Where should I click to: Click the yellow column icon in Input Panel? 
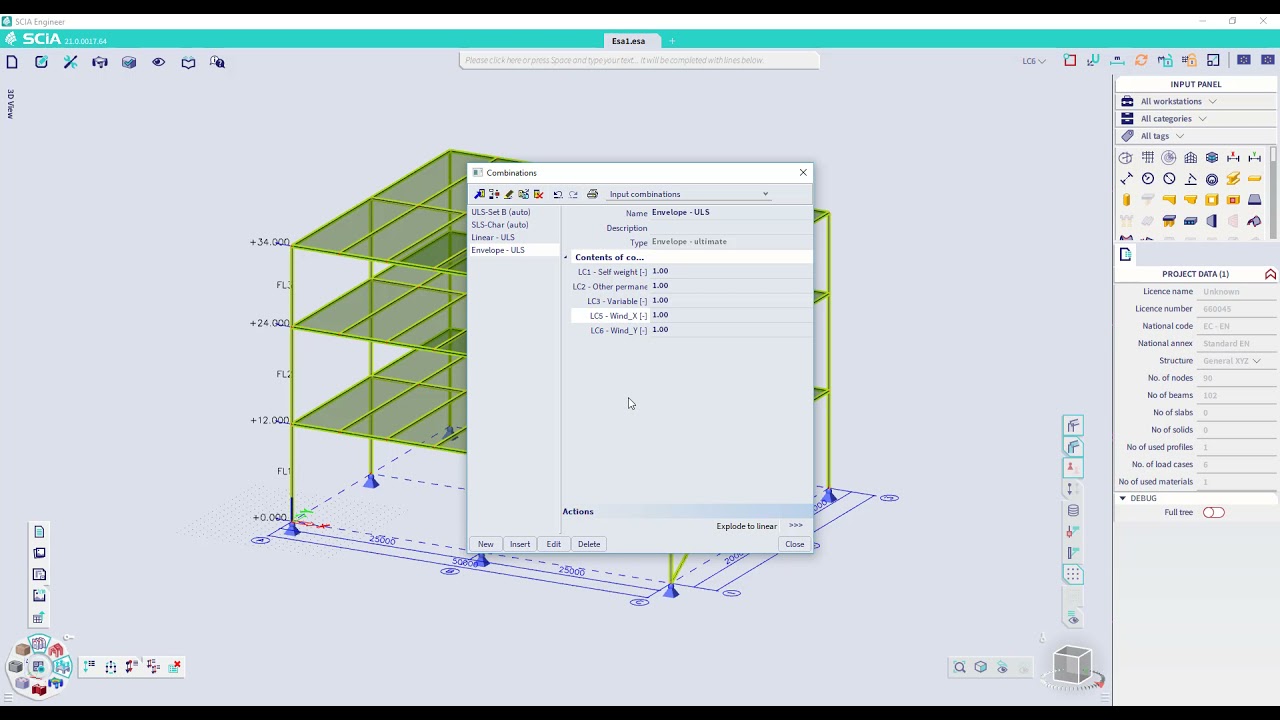(1127, 200)
